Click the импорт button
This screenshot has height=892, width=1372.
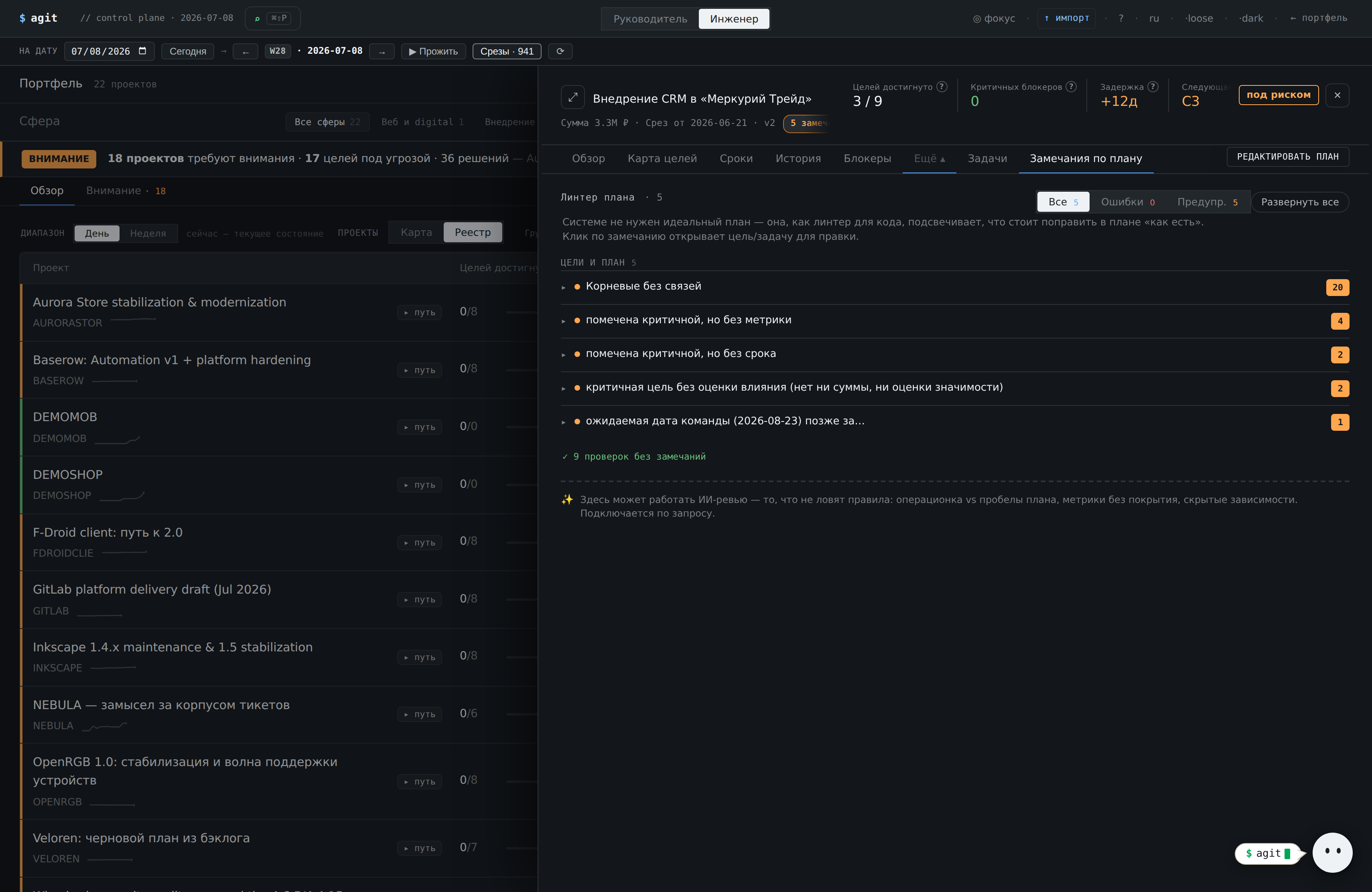click(x=1066, y=18)
